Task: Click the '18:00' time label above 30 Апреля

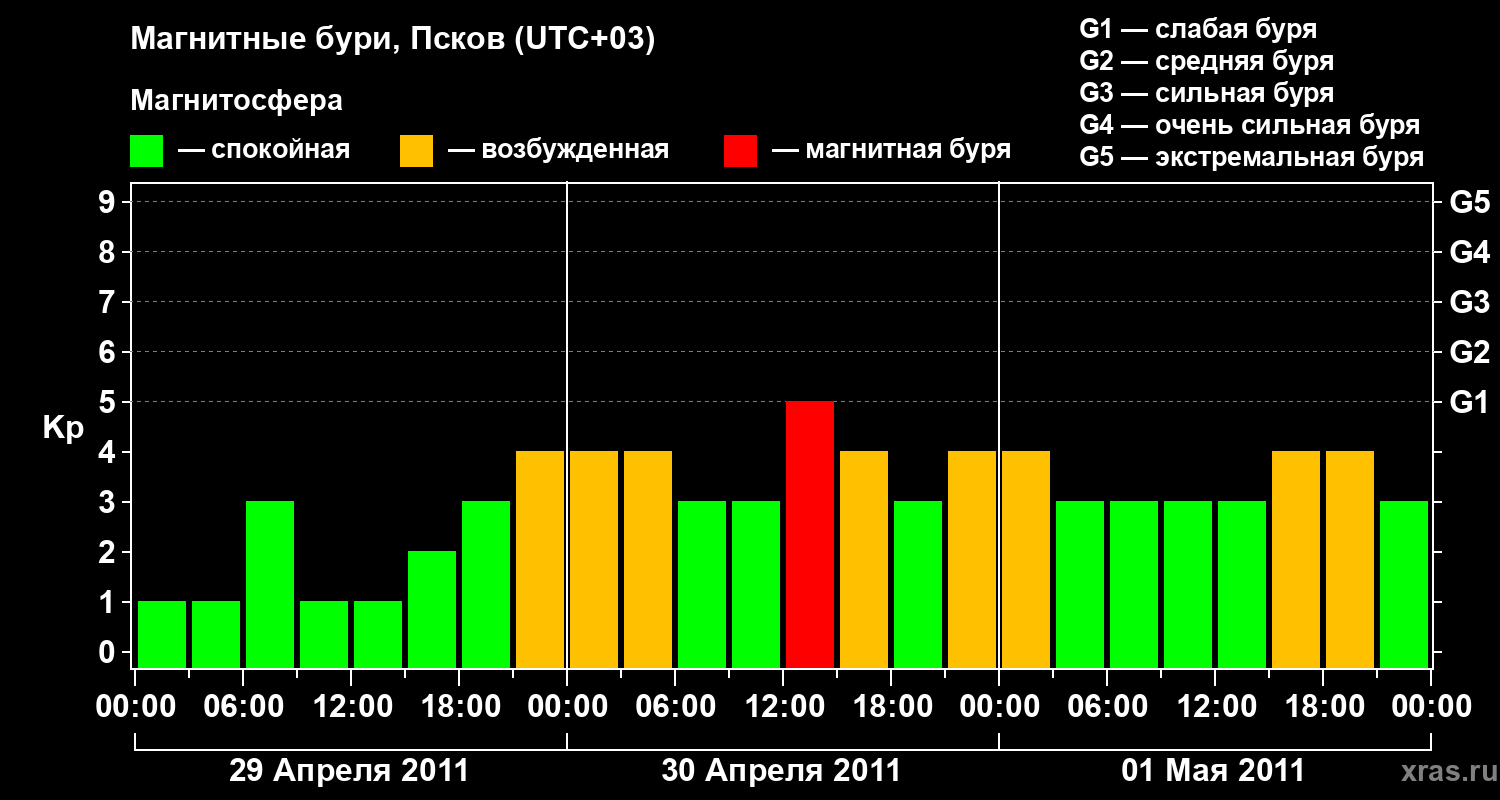Action: (x=891, y=707)
